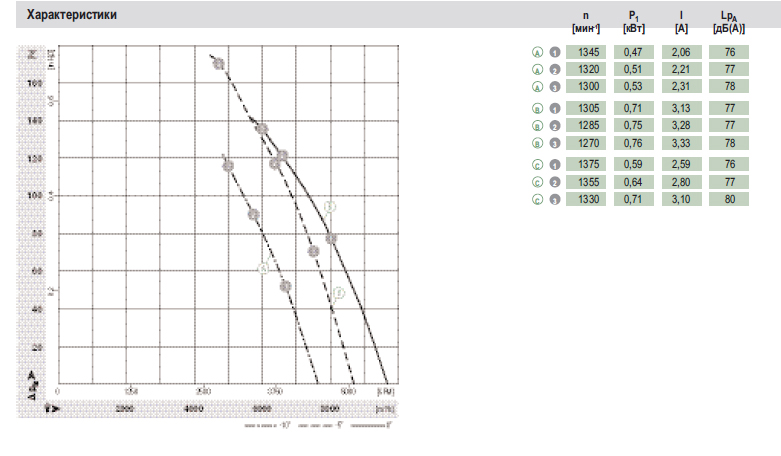This screenshot has width=781, height=456.
Task: Click the current cell with value 2,59
Action: pos(680,163)
